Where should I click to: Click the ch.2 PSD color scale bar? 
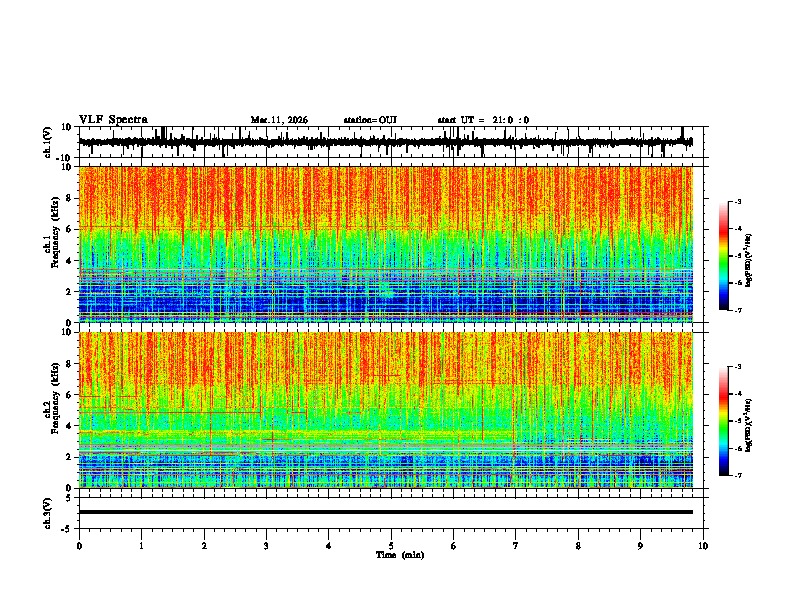pyautogui.click(x=724, y=421)
